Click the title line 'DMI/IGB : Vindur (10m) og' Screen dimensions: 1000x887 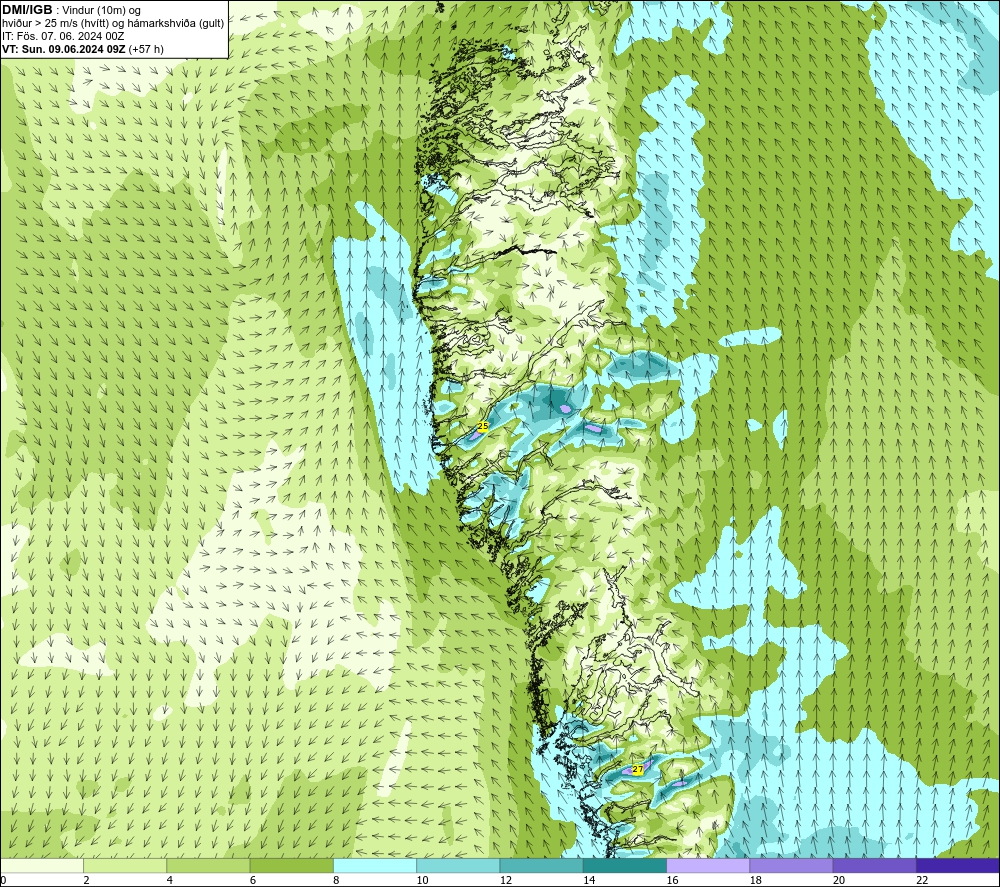click(72, 10)
